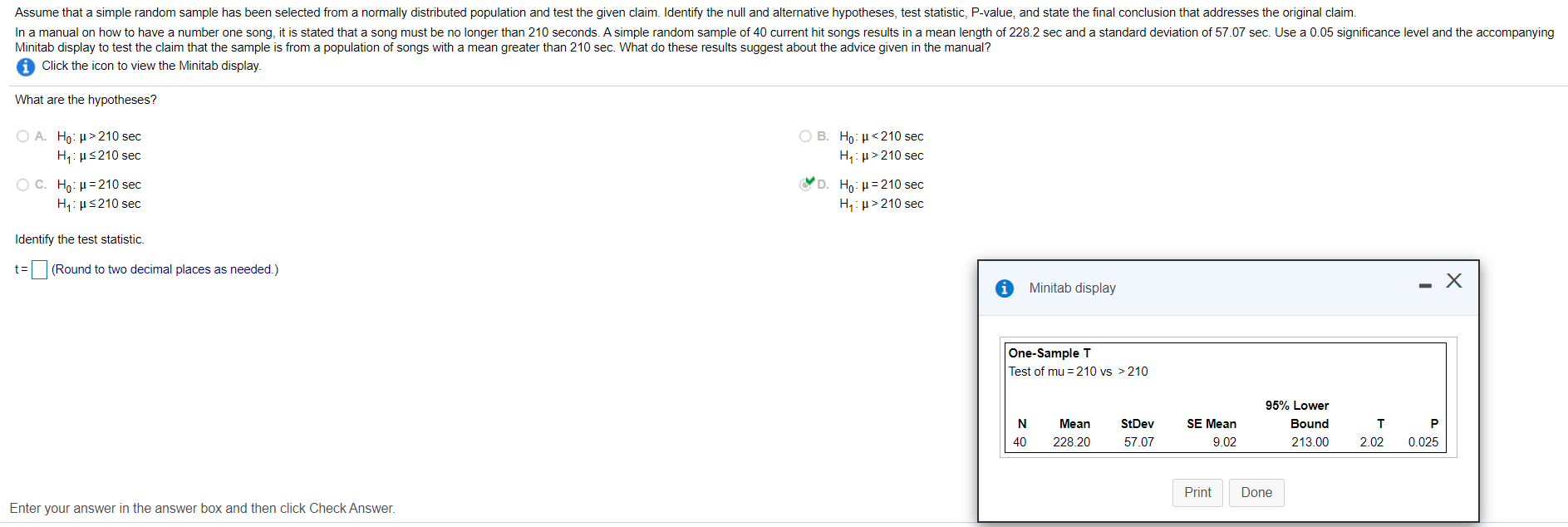Viewport: 1568px width, 527px height.
Task: Click the Print button in the Minitab dialog
Action: click(1197, 492)
